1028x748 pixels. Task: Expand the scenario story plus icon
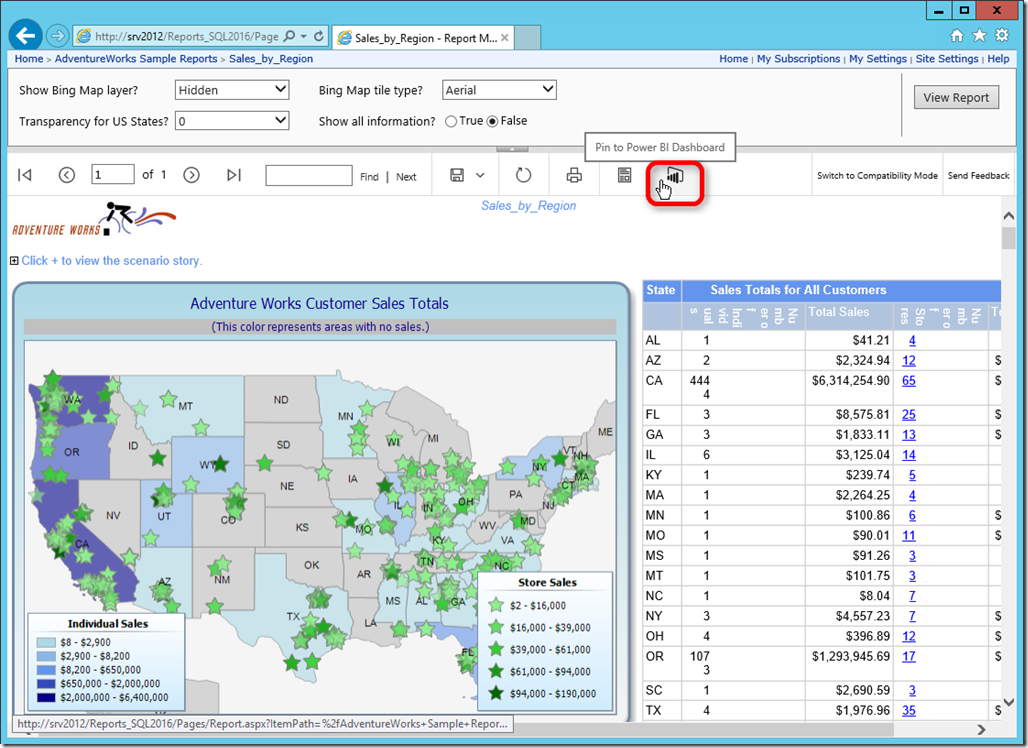click(14, 261)
